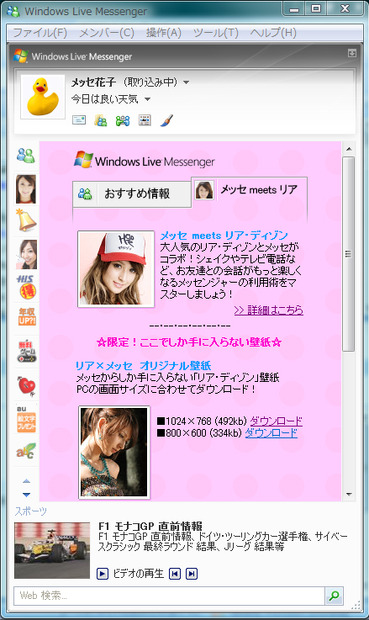Viewport: 369px width, 620px height.
Task: Open the email inbox envelope icon
Action: [79, 120]
